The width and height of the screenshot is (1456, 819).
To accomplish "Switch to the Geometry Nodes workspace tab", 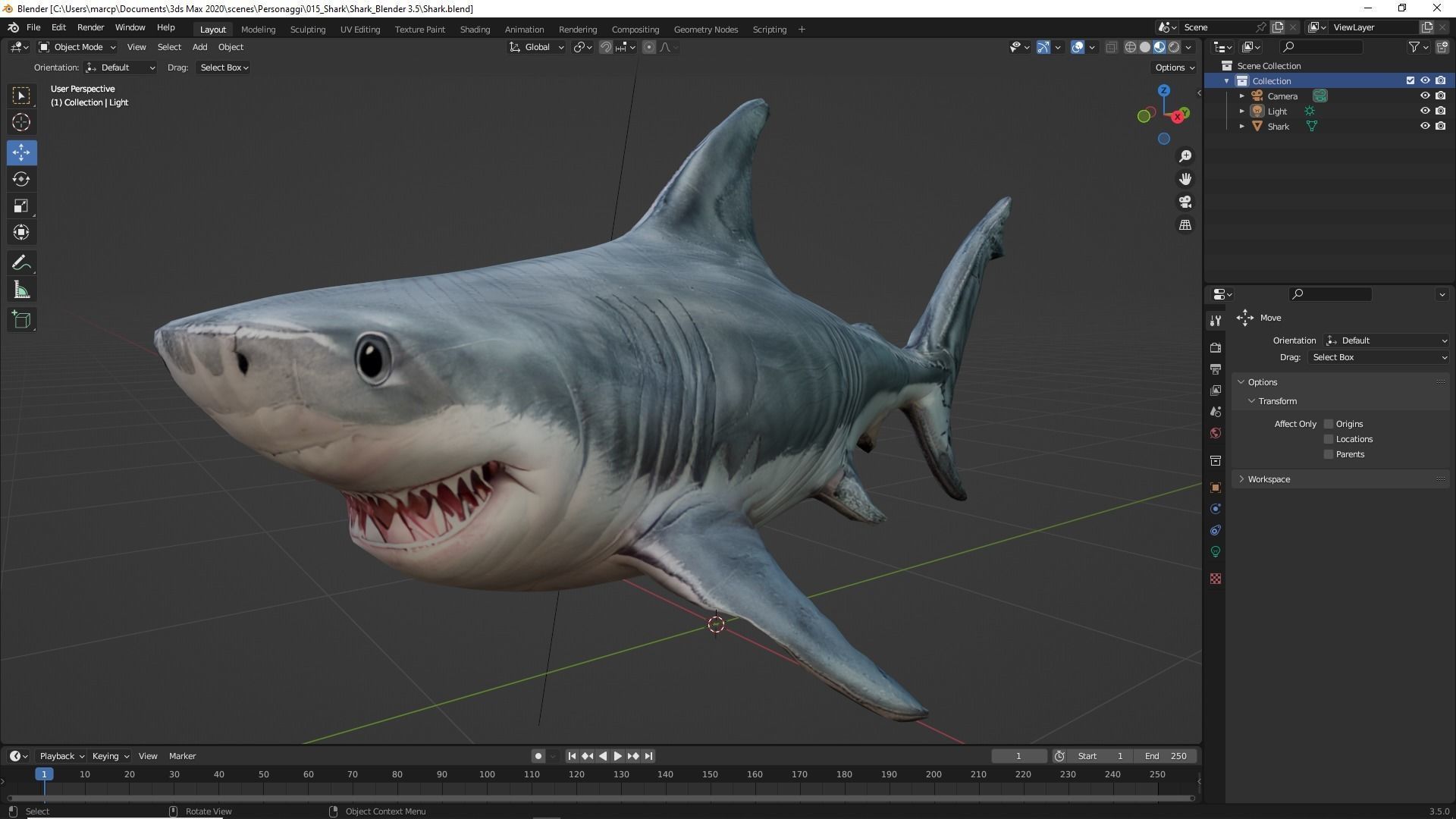I will tap(705, 30).
